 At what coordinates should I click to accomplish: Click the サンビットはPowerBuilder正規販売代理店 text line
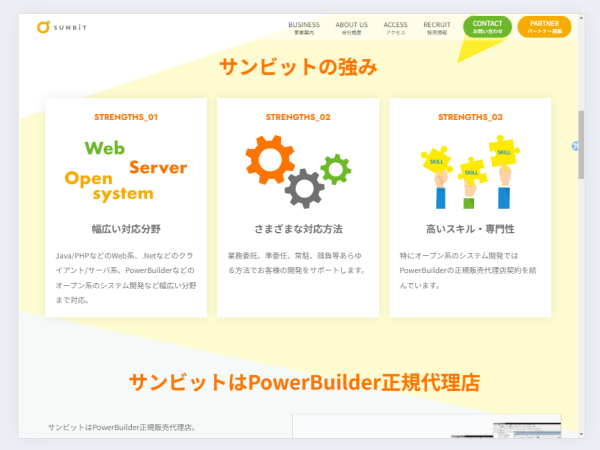pyautogui.click(x=122, y=427)
